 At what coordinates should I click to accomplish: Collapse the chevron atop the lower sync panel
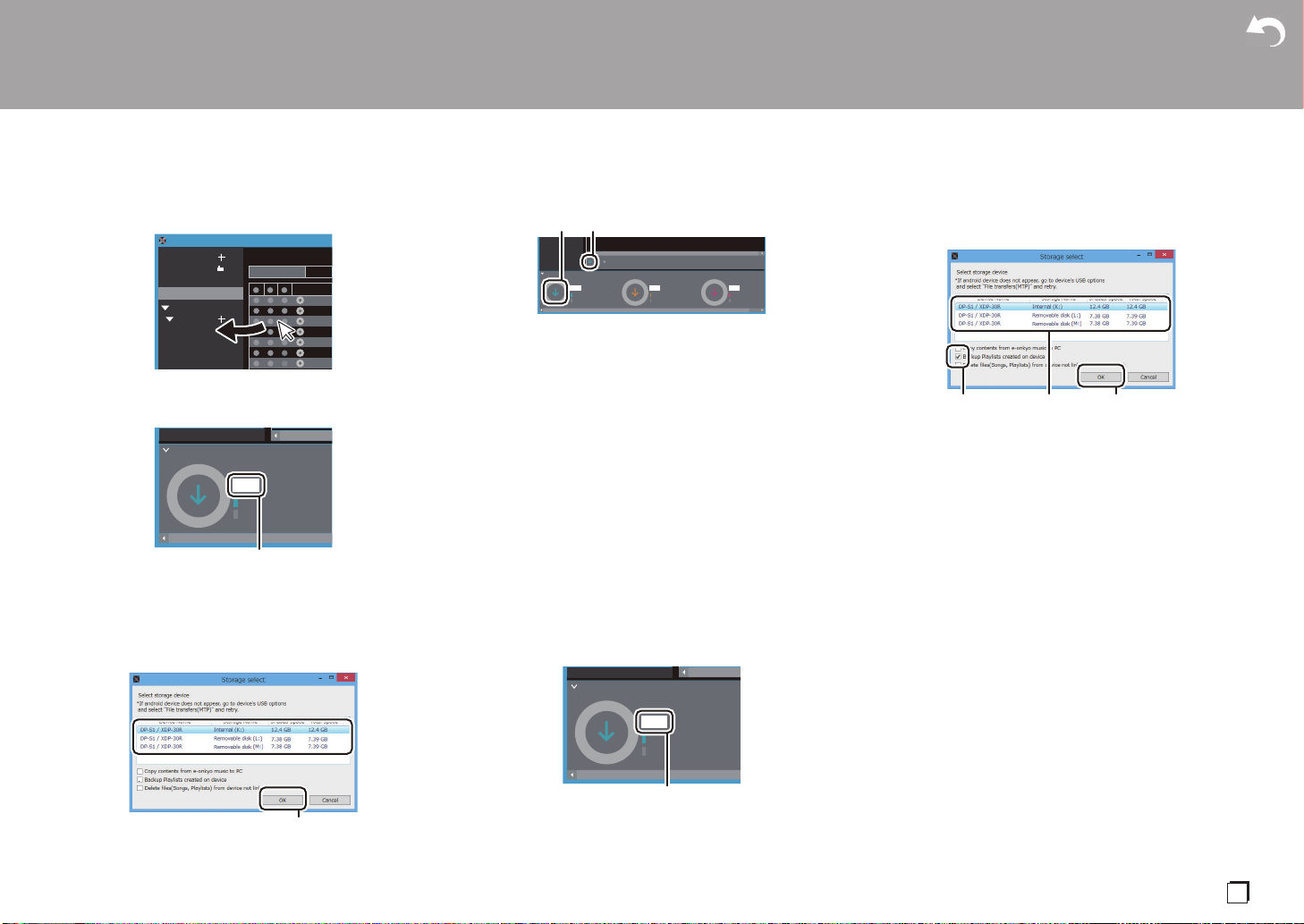click(574, 687)
